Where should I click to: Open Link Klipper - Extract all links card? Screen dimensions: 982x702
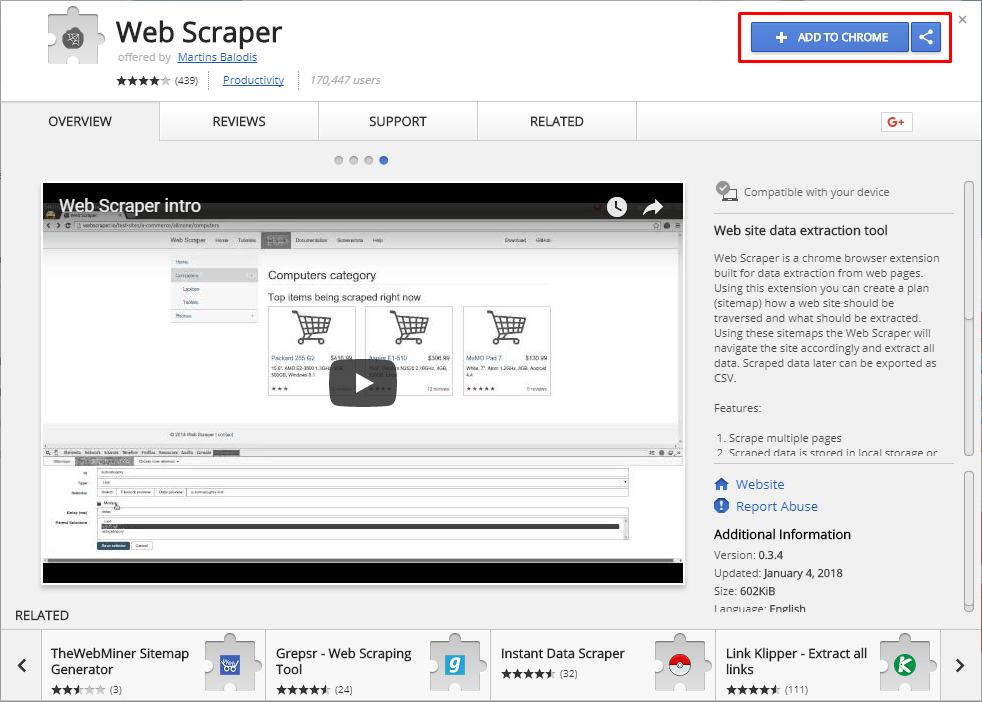click(828, 665)
